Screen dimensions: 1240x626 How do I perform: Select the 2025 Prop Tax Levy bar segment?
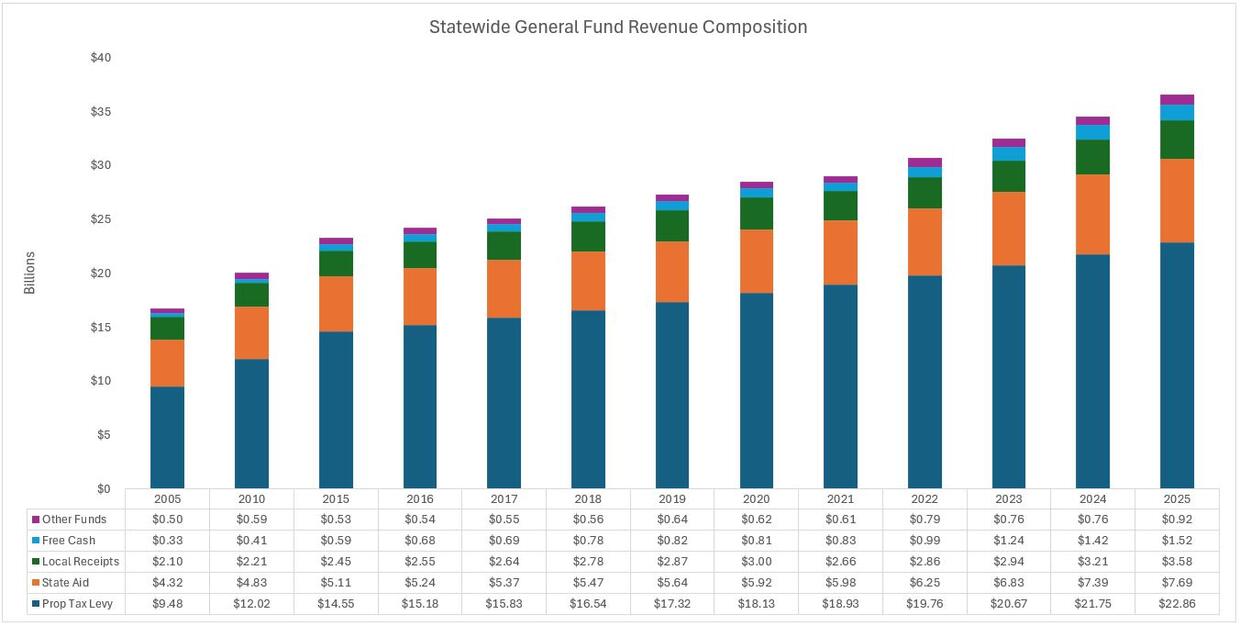(x=1177, y=365)
